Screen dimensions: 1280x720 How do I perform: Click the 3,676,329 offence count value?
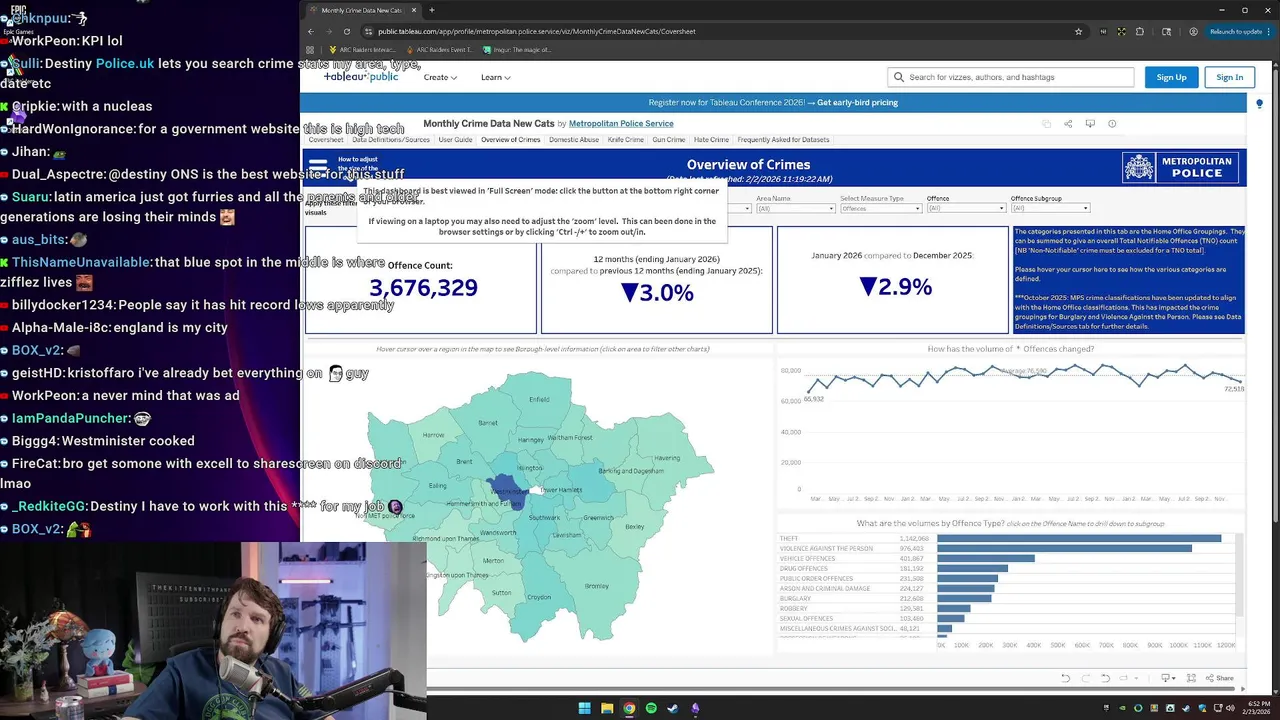[x=423, y=288]
